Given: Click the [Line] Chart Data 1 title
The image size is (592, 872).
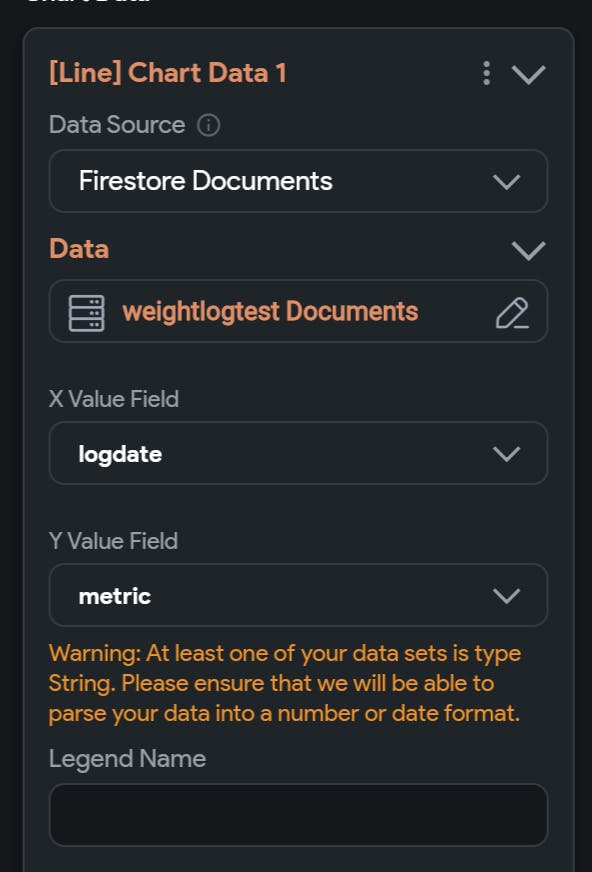Looking at the screenshot, I should click(168, 73).
